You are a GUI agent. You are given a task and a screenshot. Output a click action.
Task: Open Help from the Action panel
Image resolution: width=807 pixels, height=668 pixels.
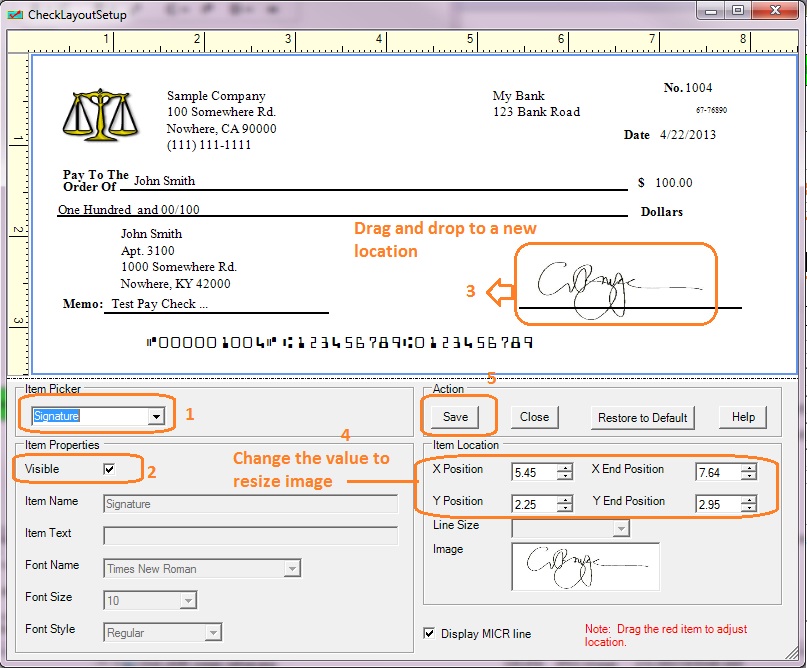point(742,417)
